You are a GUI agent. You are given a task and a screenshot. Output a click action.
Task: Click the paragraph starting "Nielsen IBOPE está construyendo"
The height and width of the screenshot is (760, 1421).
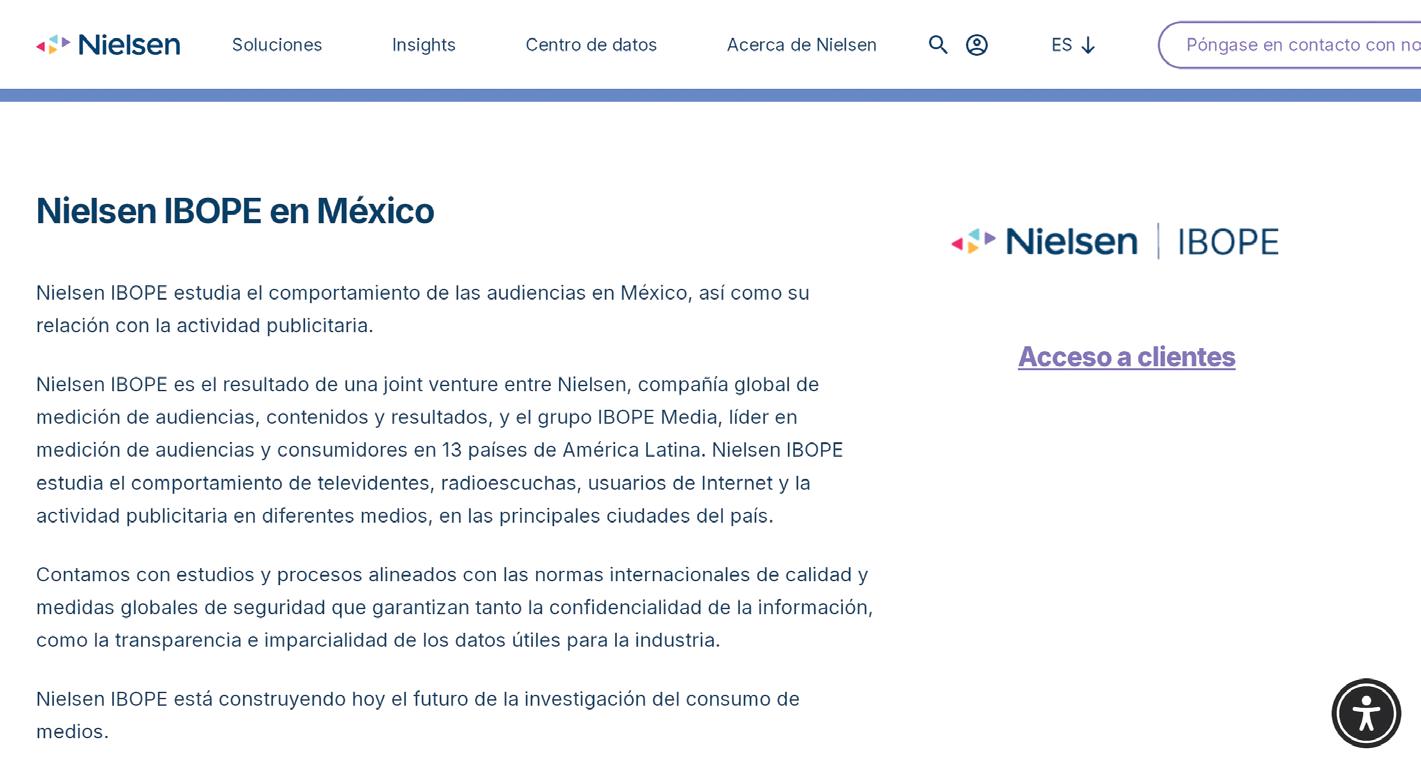click(418, 715)
